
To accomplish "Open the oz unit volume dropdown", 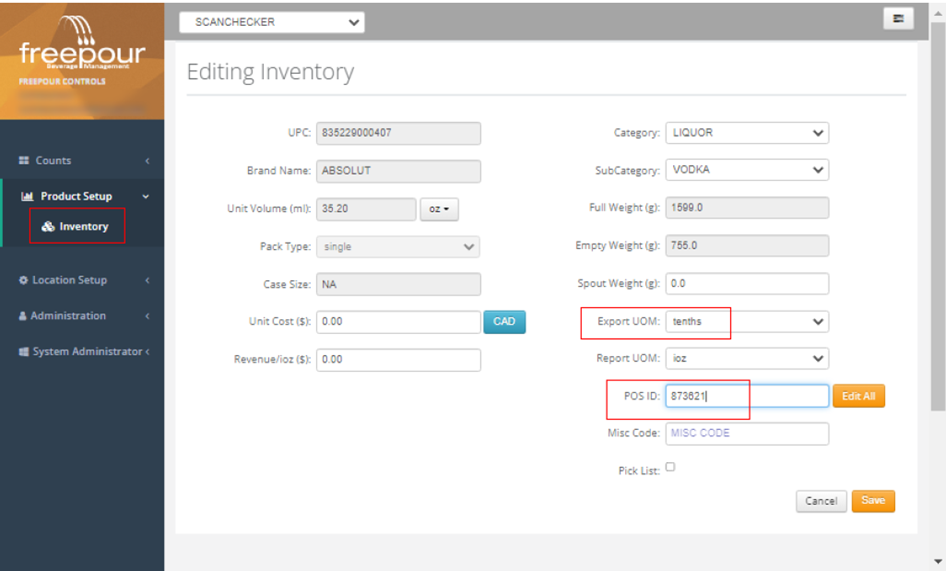I will click(439, 209).
